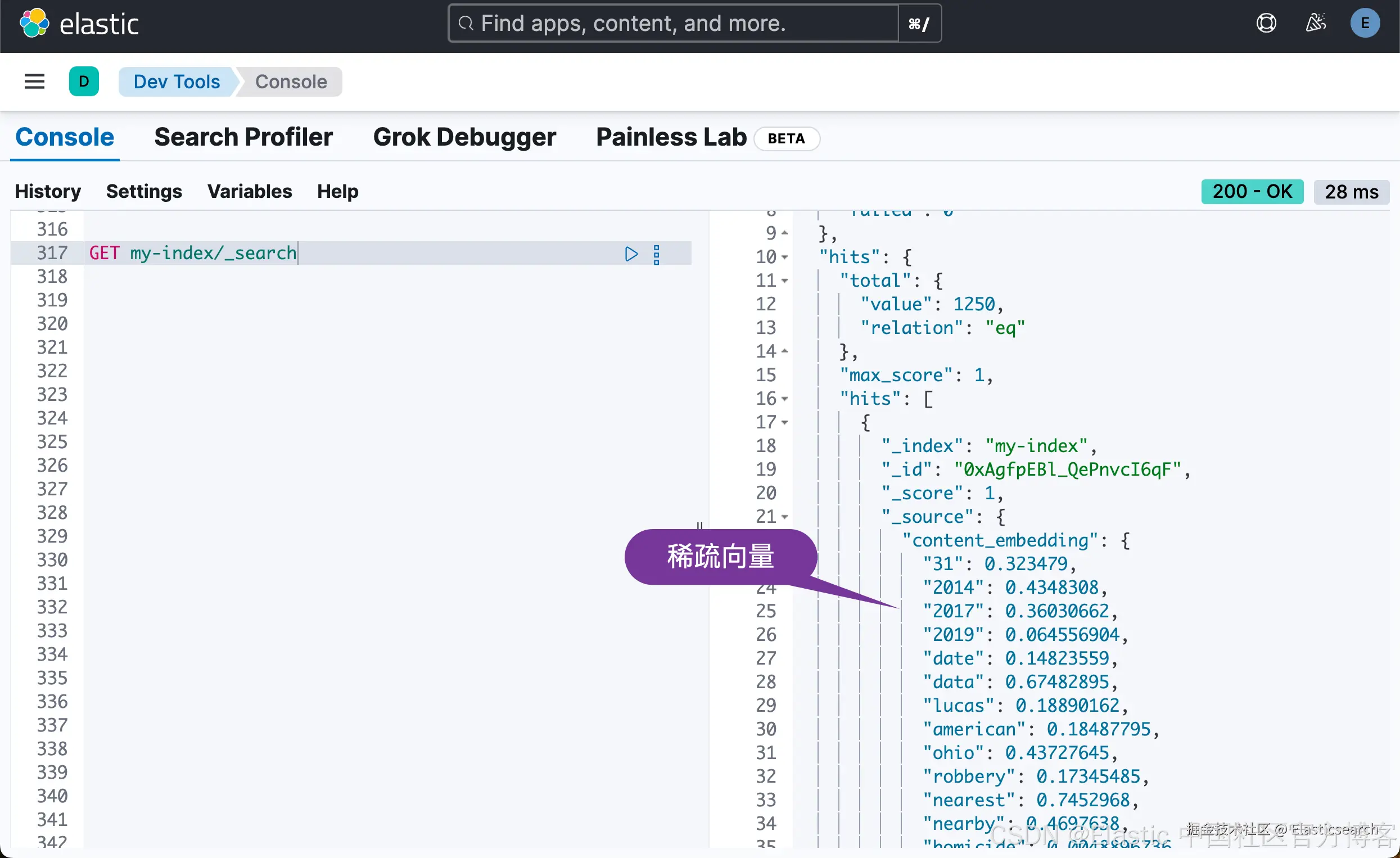Open the Painless Lab tab
This screenshot has width=1400, height=858.
pyautogui.click(x=670, y=137)
